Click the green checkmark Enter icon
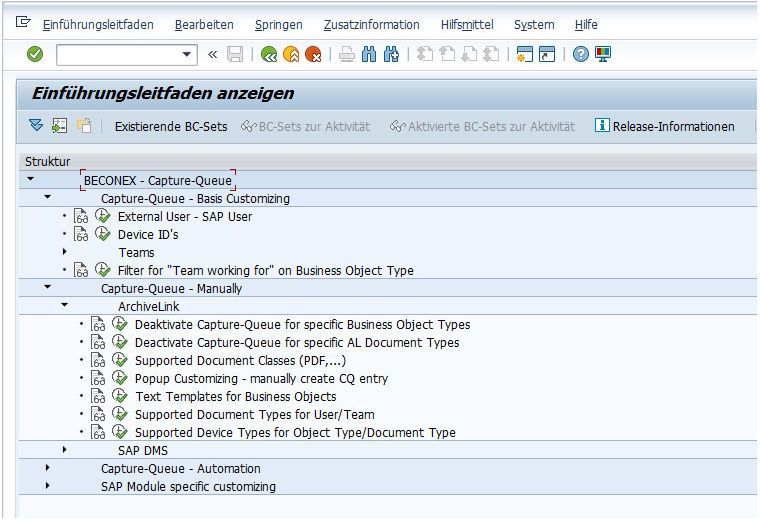This screenshot has width=760, height=520. tap(35, 54)
